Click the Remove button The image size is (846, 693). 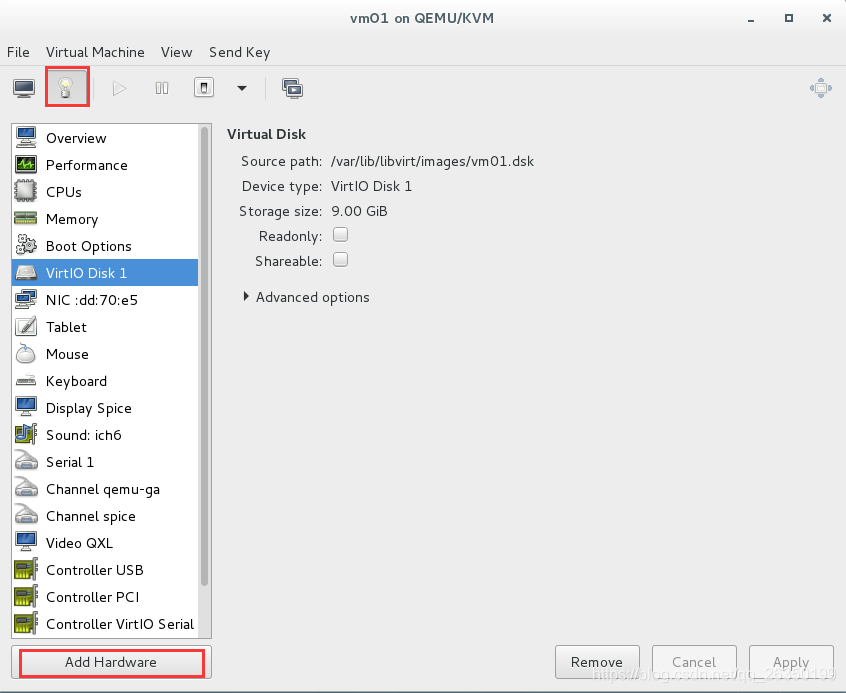tap(597, 662)
